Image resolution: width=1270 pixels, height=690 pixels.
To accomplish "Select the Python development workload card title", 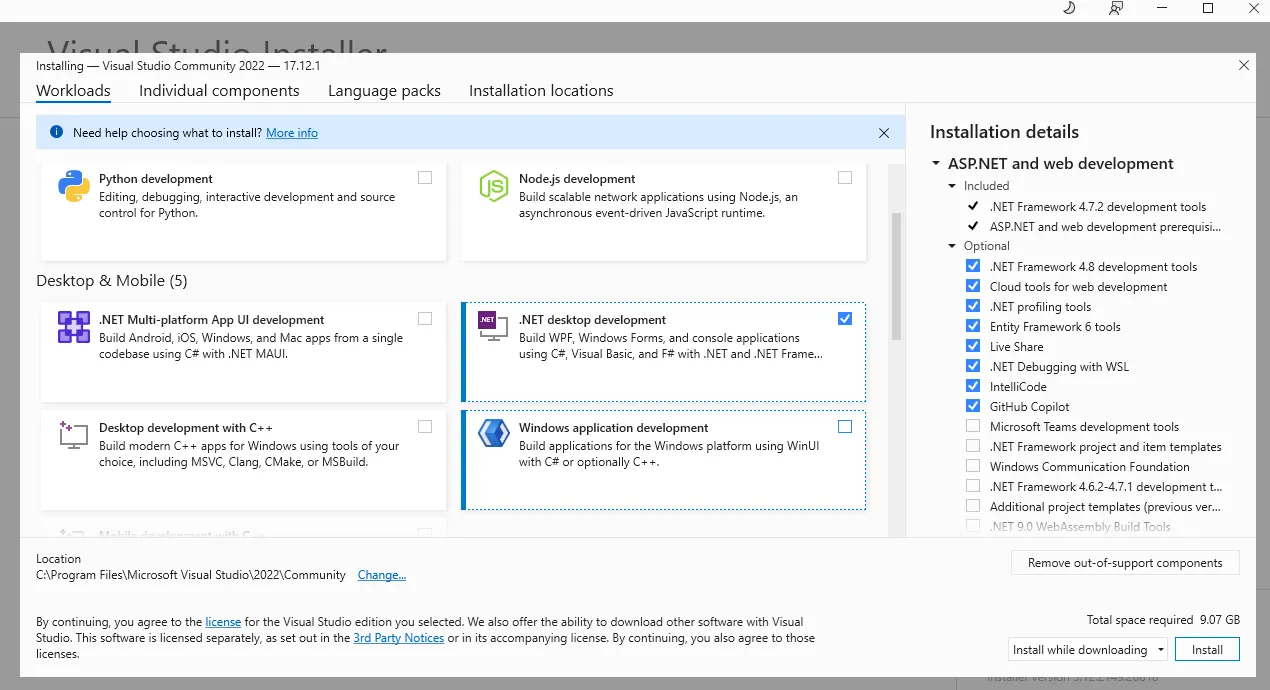I will tap(156, 179).
